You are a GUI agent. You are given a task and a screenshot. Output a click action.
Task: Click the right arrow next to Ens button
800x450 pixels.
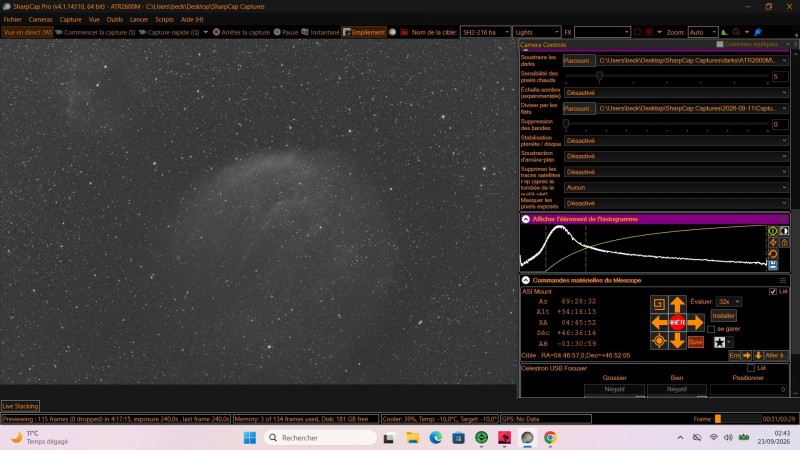[x=747, y=355]
